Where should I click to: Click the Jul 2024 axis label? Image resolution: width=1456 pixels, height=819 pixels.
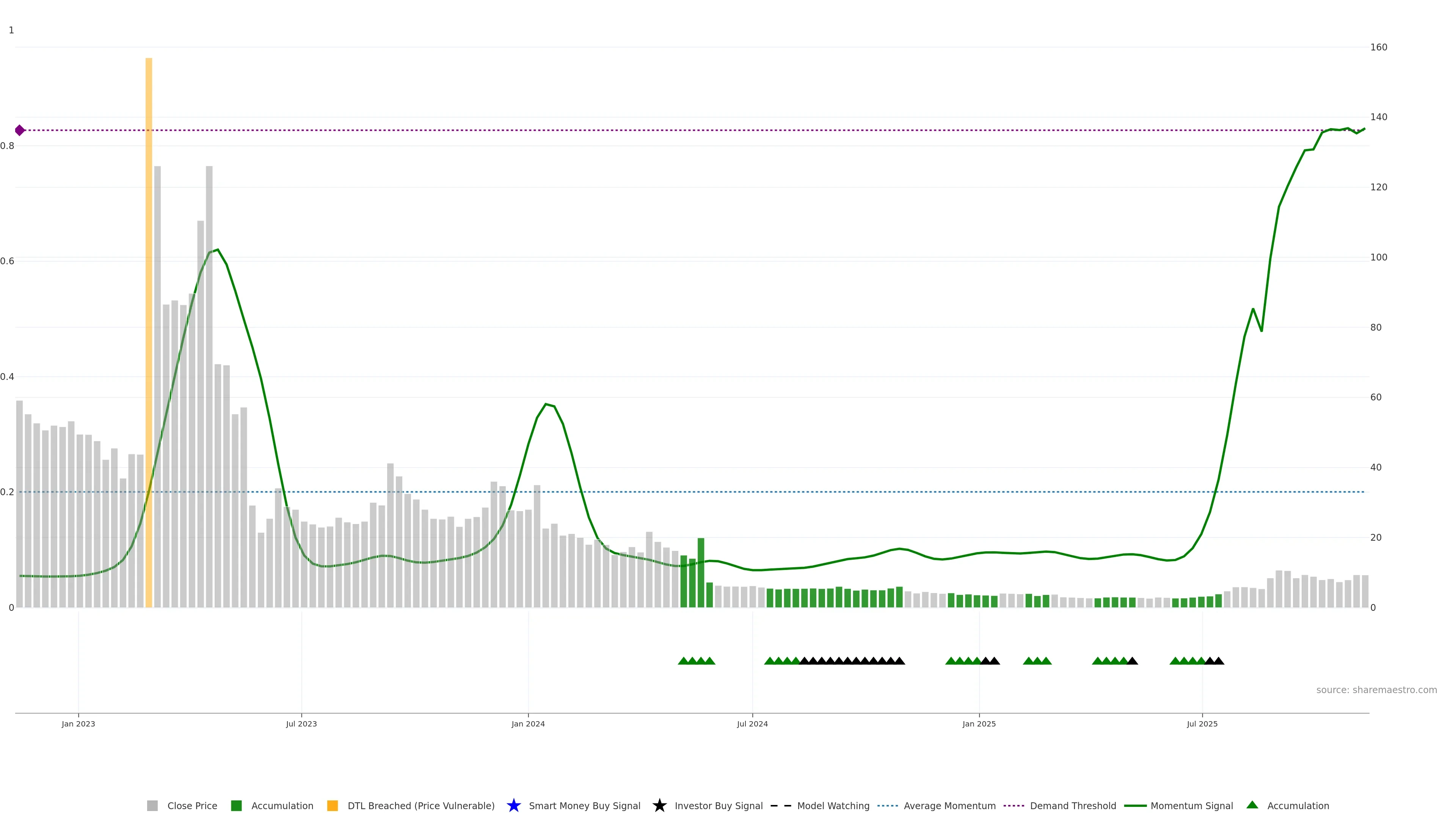[x=752, y=723]
